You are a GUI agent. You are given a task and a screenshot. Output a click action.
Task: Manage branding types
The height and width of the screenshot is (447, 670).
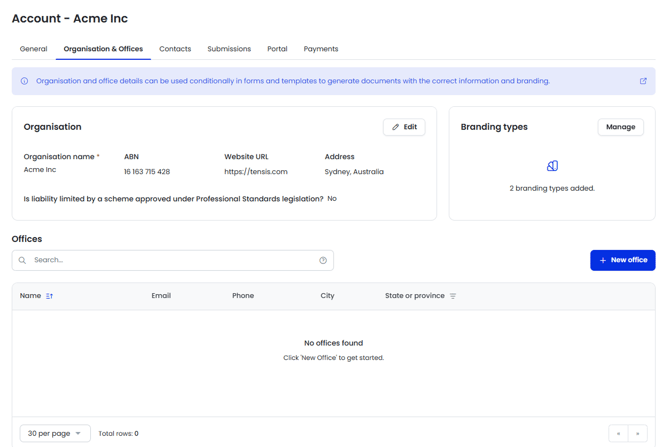pyautogui.click(x=620, y=127)
